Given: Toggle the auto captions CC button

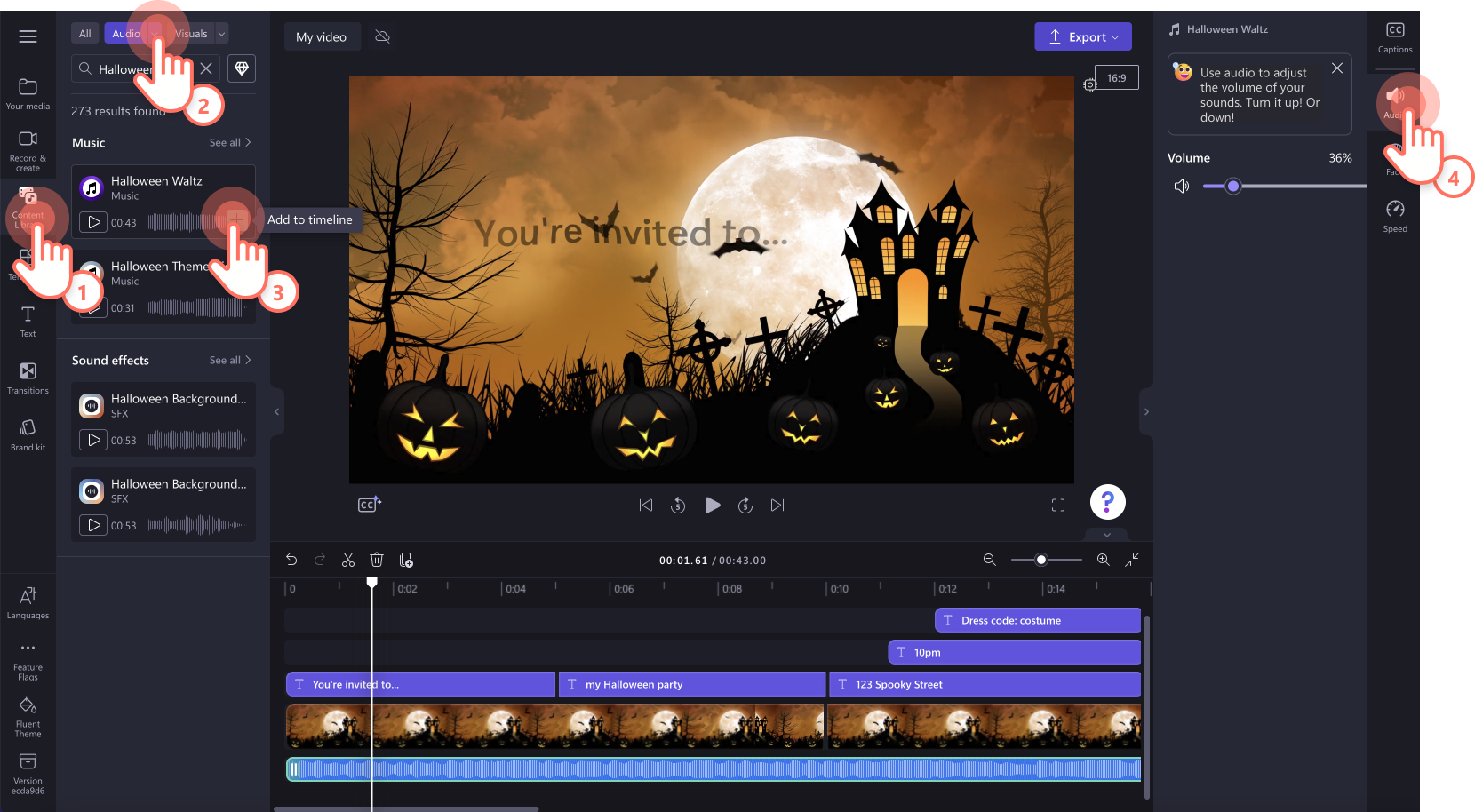Looking at the screenshot, I should (370, 505).
